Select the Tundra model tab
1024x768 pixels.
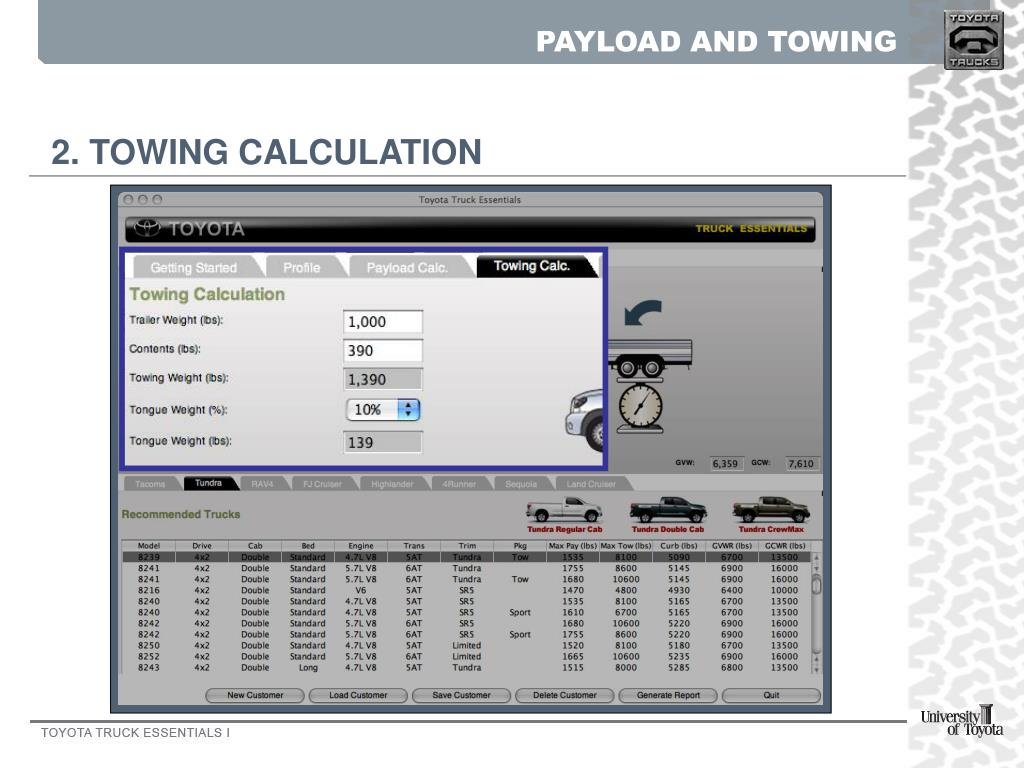coord(208,483)
